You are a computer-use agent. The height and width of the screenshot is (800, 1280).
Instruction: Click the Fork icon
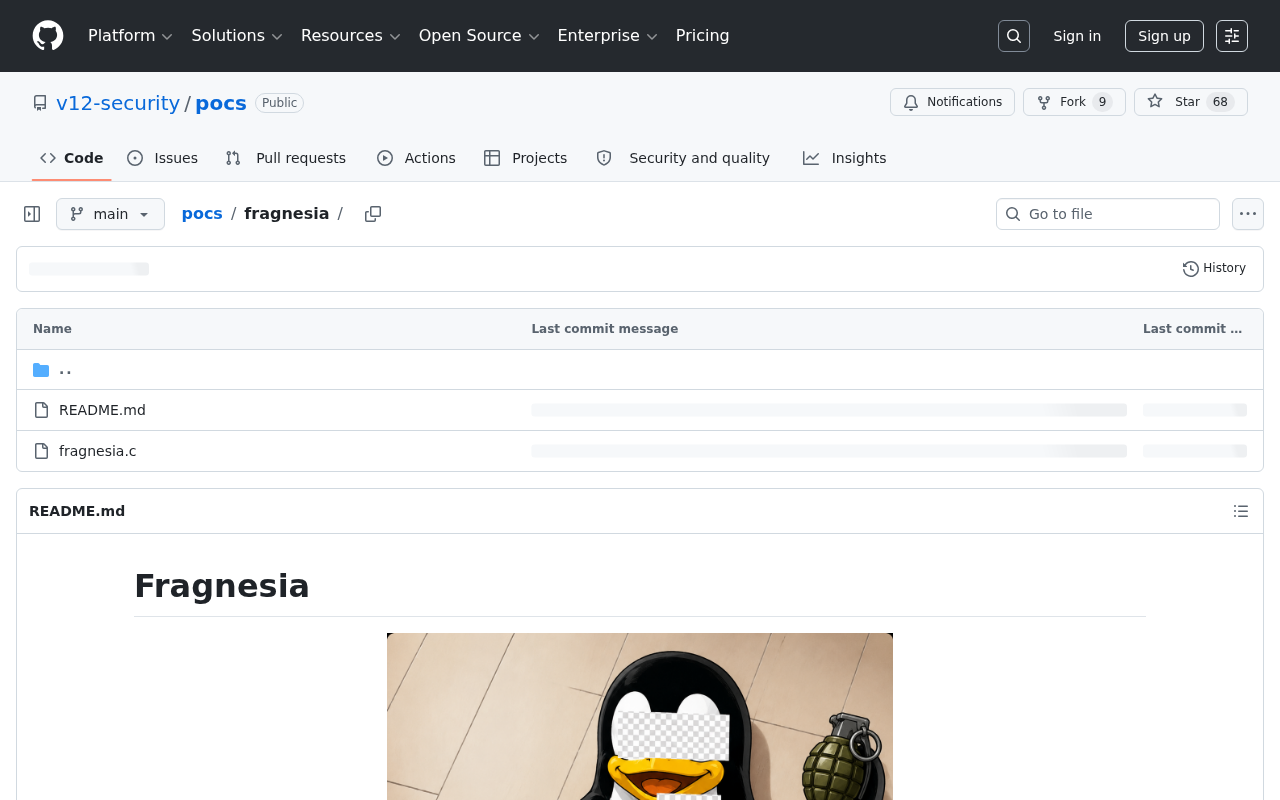click(1044, 102)
